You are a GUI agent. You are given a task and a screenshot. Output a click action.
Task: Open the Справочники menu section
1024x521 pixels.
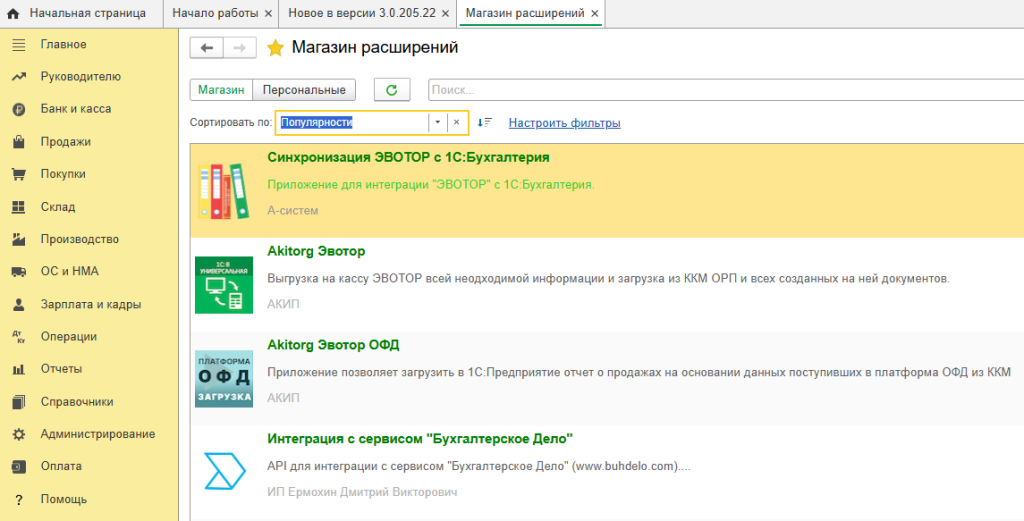[x=76, y=402]
